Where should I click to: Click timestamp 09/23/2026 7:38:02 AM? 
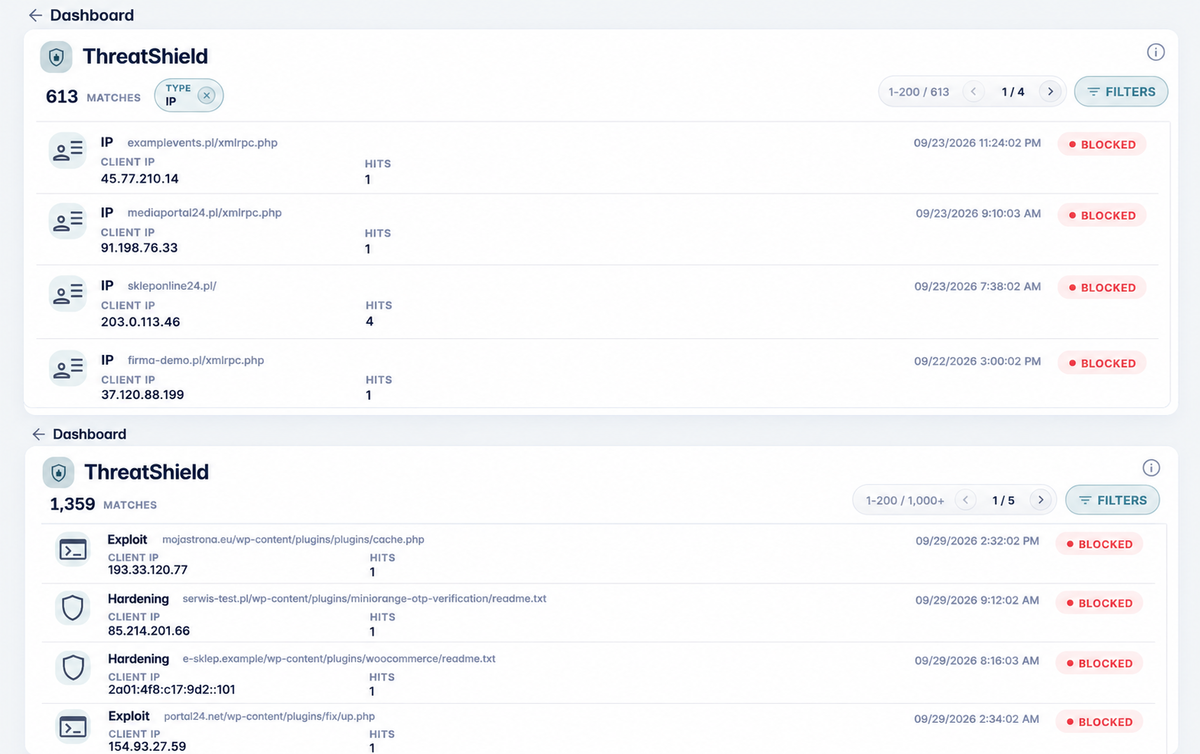[977, 287]
